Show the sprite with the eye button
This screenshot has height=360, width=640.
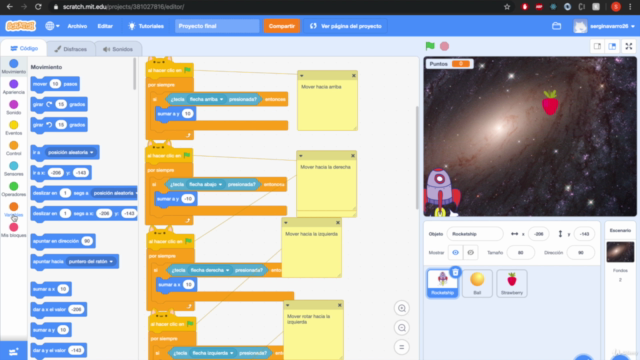point(456,253)
